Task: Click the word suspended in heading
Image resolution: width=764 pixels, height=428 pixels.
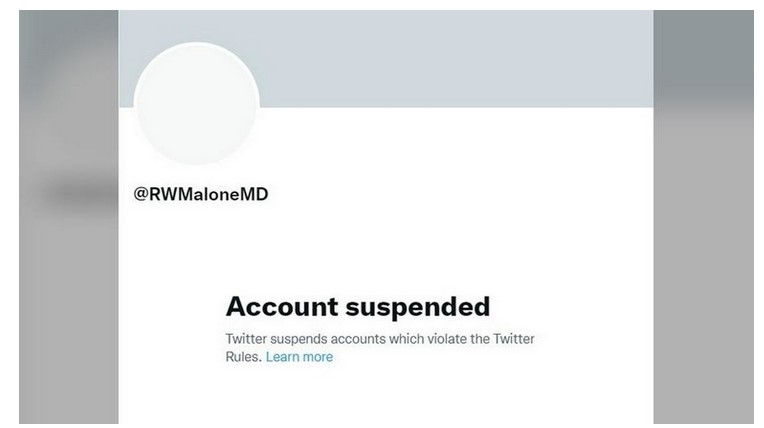Action: tap(418, 308)
